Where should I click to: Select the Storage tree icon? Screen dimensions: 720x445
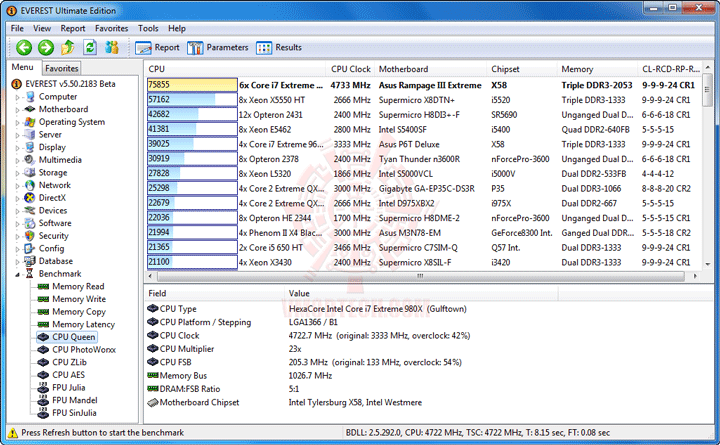click(30, 173)
